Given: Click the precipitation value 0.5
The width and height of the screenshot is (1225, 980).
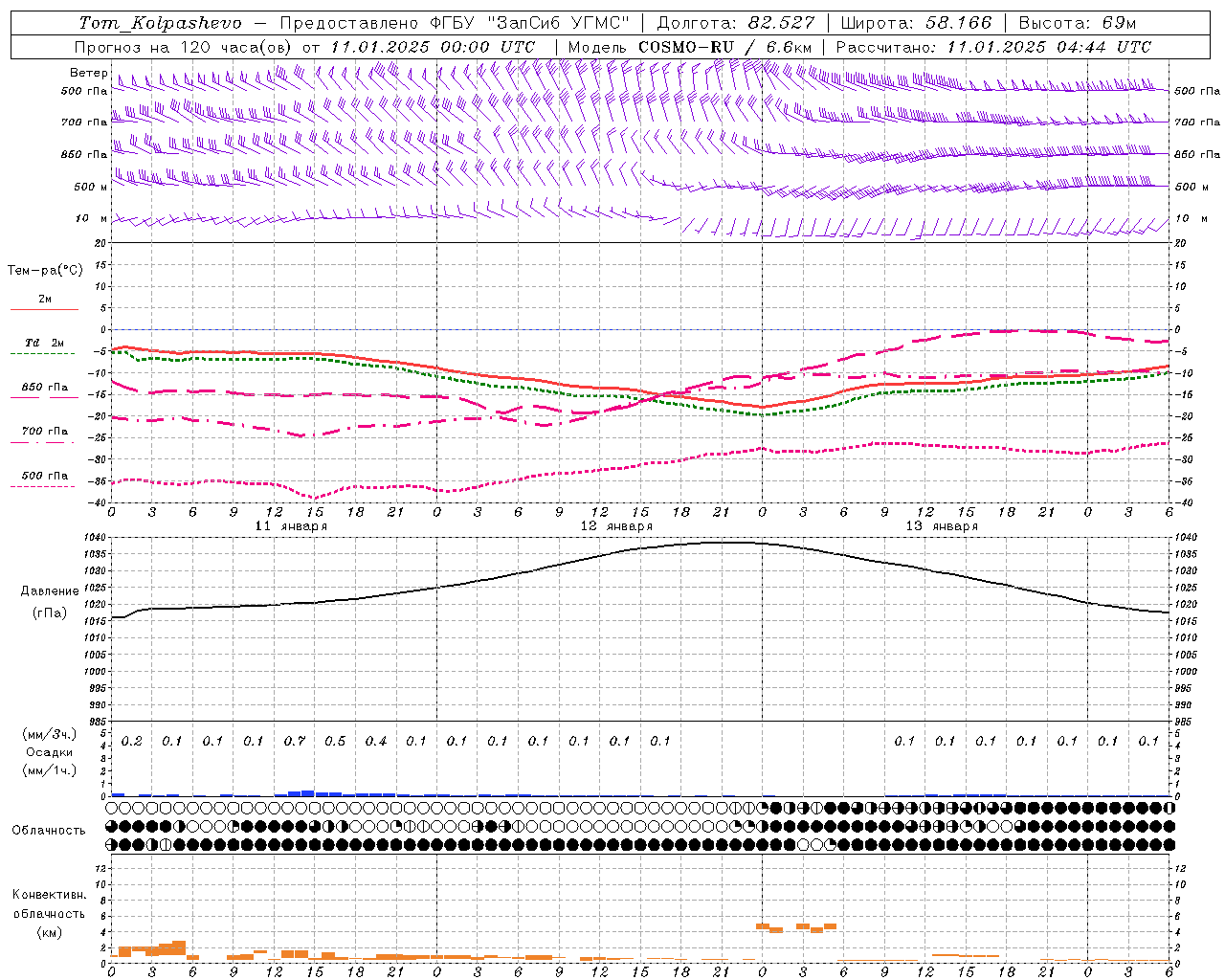Looking at the screenshot, I should pyautogui.click(x=335, y=742).
